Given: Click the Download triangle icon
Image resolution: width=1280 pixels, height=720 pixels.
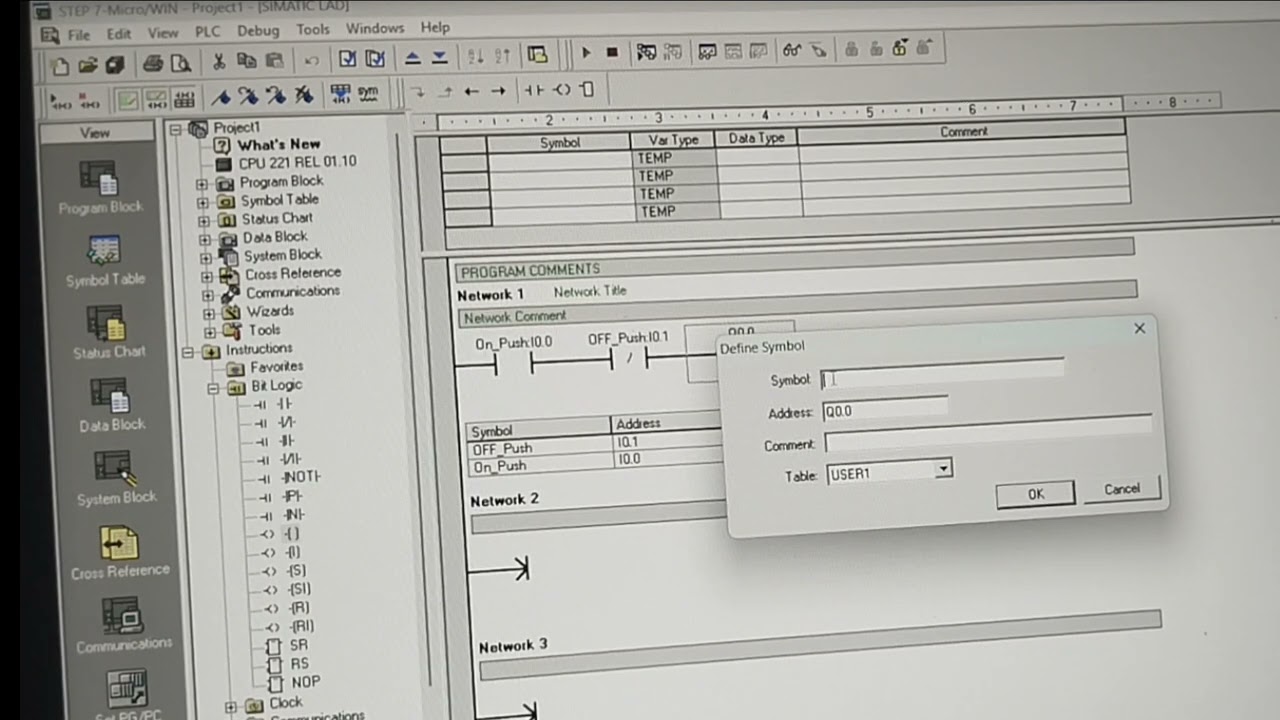Looking at the screenshot, I should pyautogui.click(x=441, y=57).
